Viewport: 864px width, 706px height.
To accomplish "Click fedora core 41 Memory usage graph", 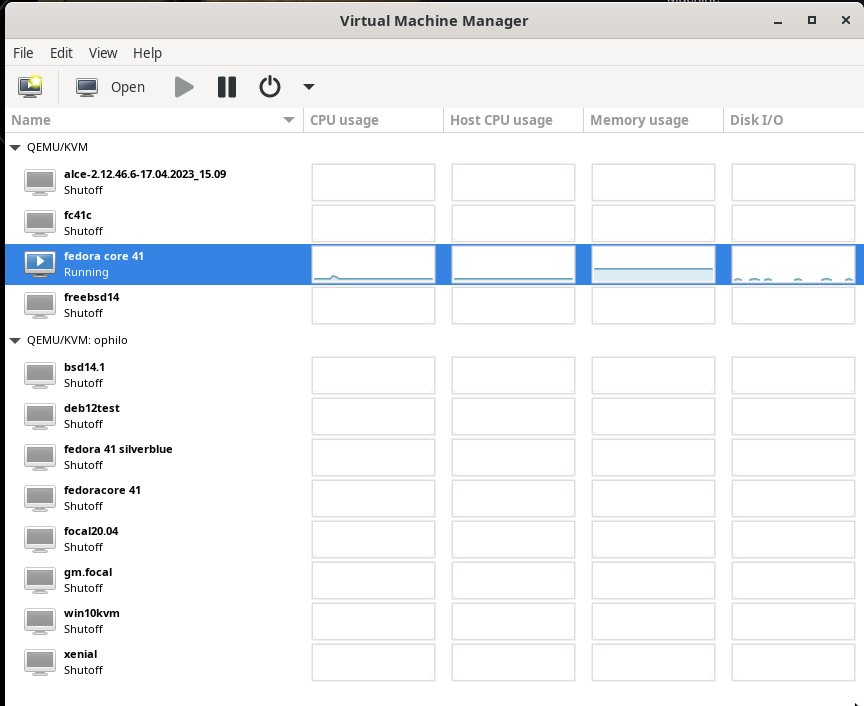I will (653, 265).
